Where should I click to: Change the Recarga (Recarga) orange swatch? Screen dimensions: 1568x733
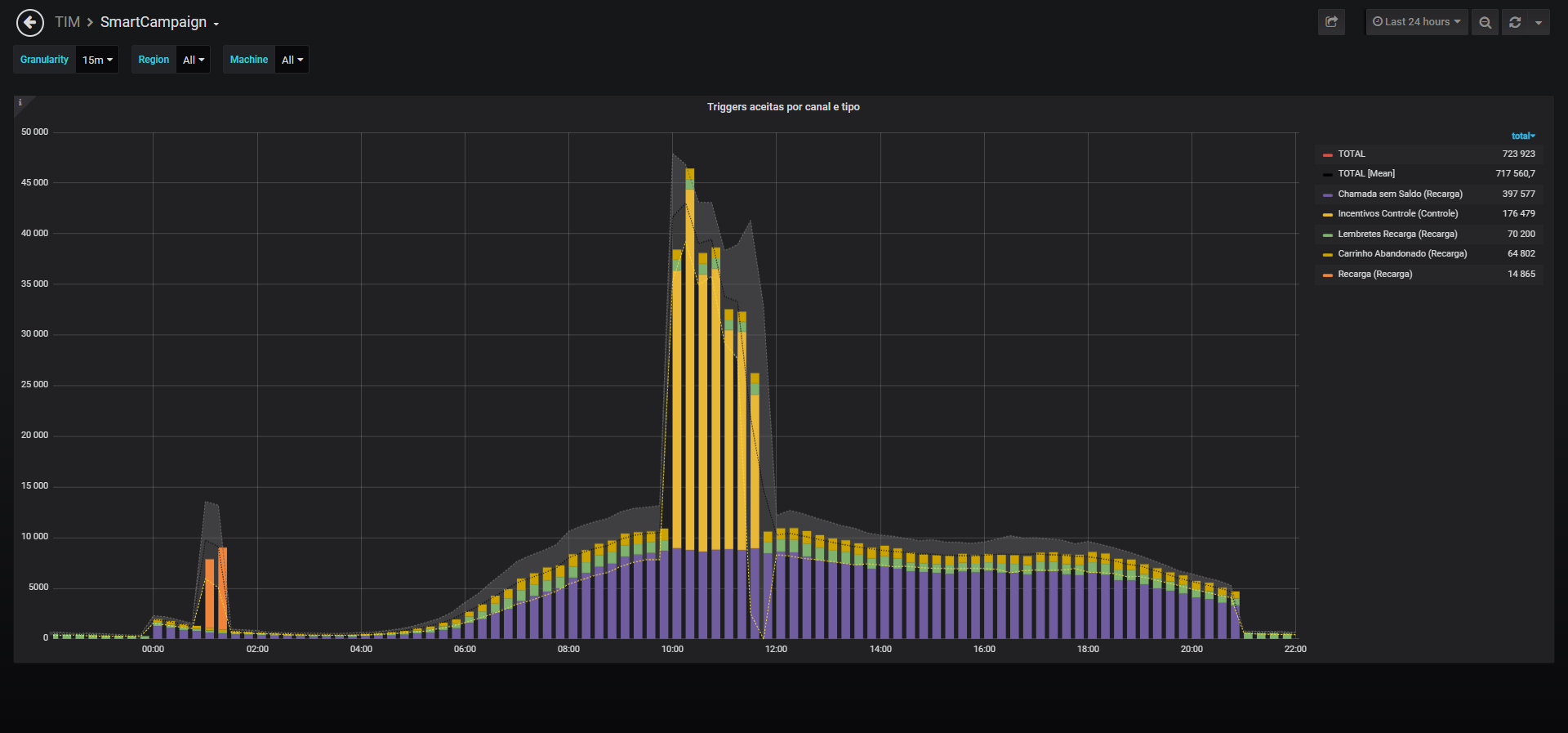[1328, 275]
